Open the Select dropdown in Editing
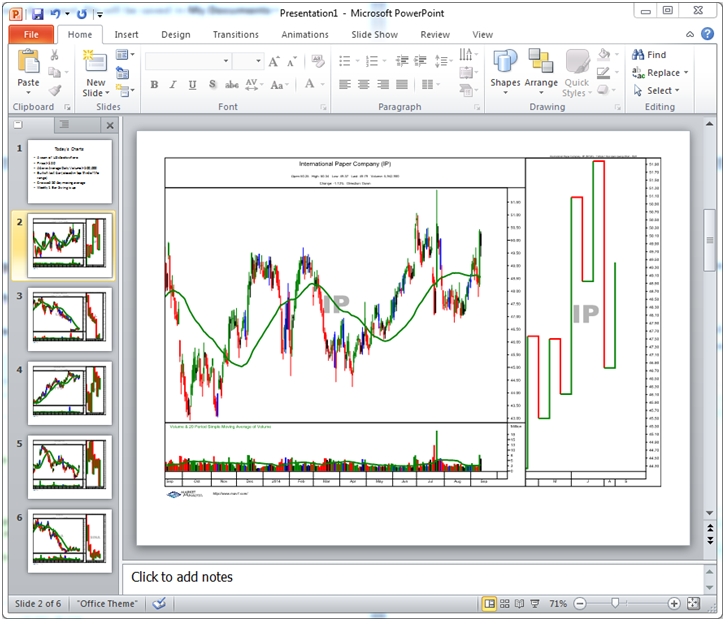Viewport: 725px width, 621px height. pyautogui.click(x=657, y=91)
